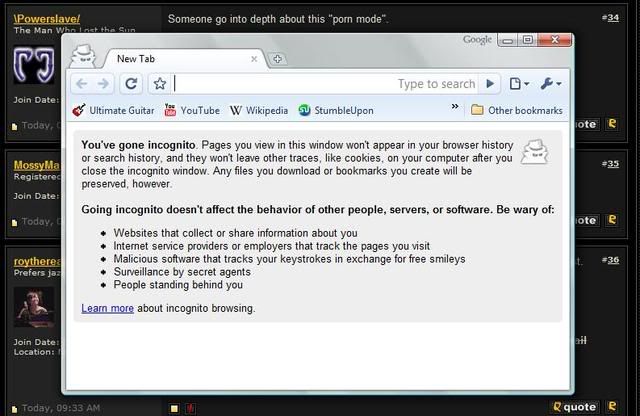Select the New Tab tab
The height and width of the screenshot is (416, 640).
click(x=184, y=59)
